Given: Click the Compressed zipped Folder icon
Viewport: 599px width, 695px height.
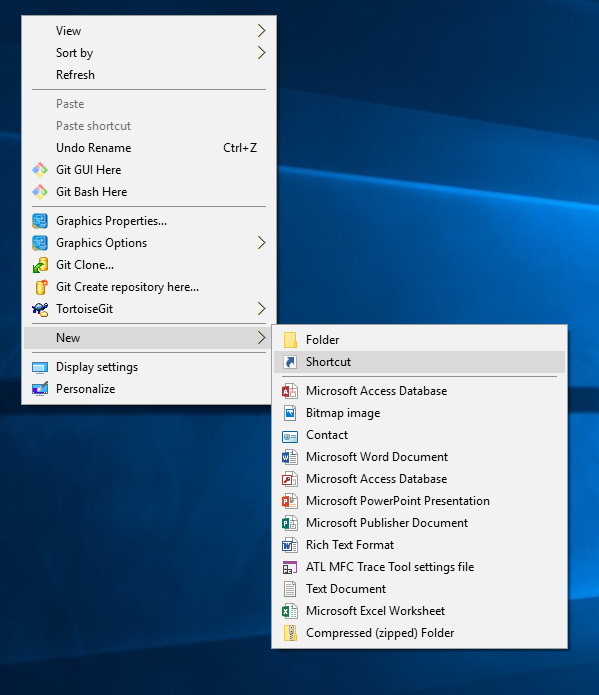Looking at the screenshot, I should (290, 633).
